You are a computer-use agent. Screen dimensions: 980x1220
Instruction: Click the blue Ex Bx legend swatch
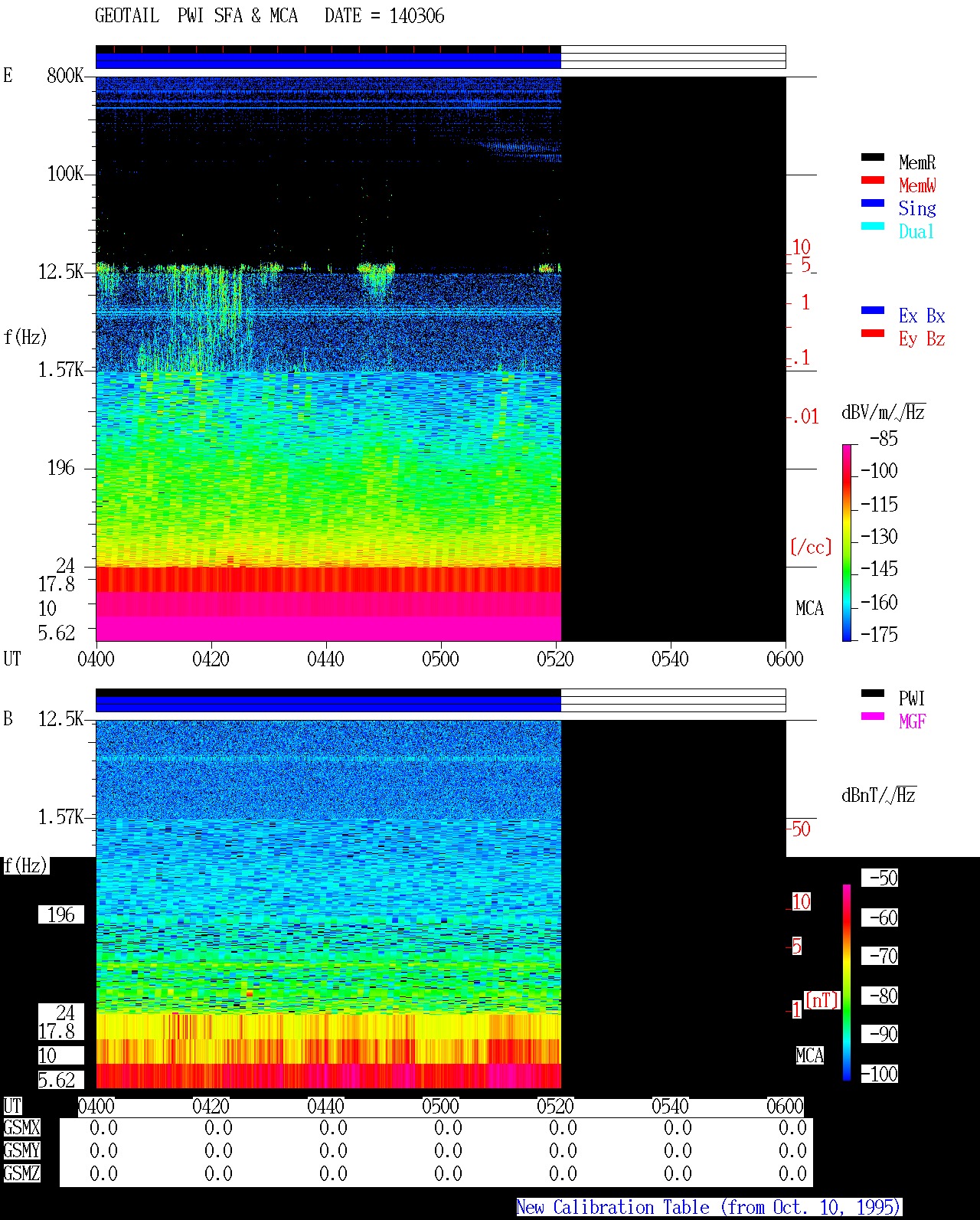873,310
